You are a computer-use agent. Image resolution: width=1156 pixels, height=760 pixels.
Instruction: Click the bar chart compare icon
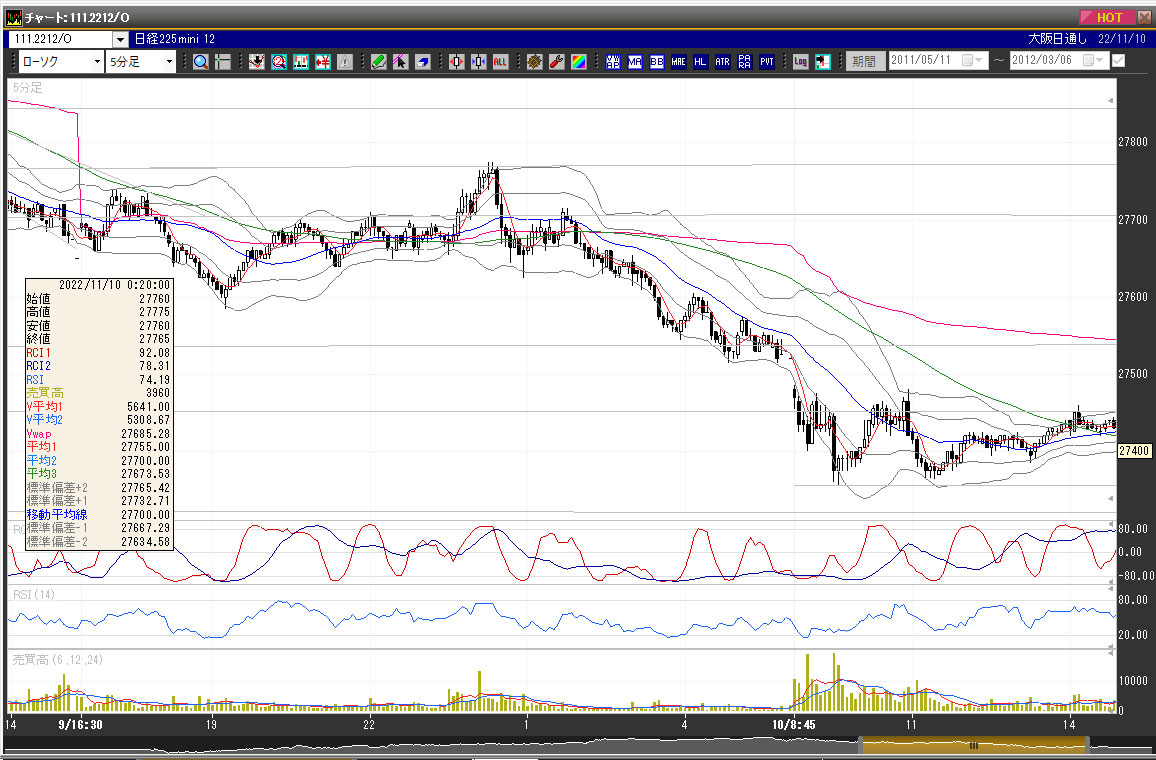click(x=300, y=62)
